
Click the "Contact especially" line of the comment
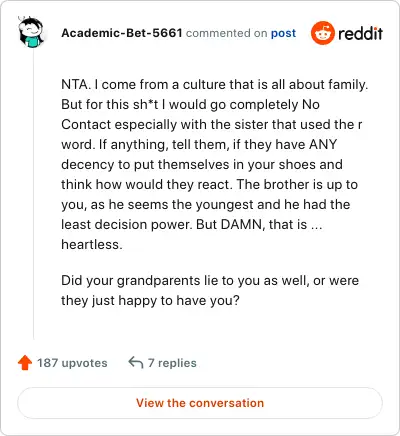[212, 124]
